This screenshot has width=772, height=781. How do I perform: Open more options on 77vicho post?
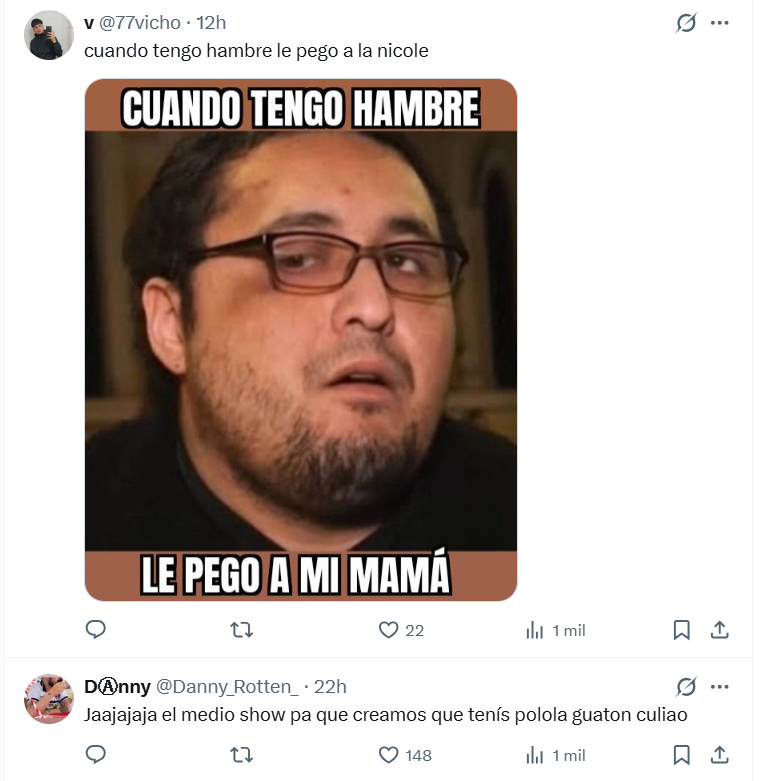pyautogui.click(x=720, y=23)
